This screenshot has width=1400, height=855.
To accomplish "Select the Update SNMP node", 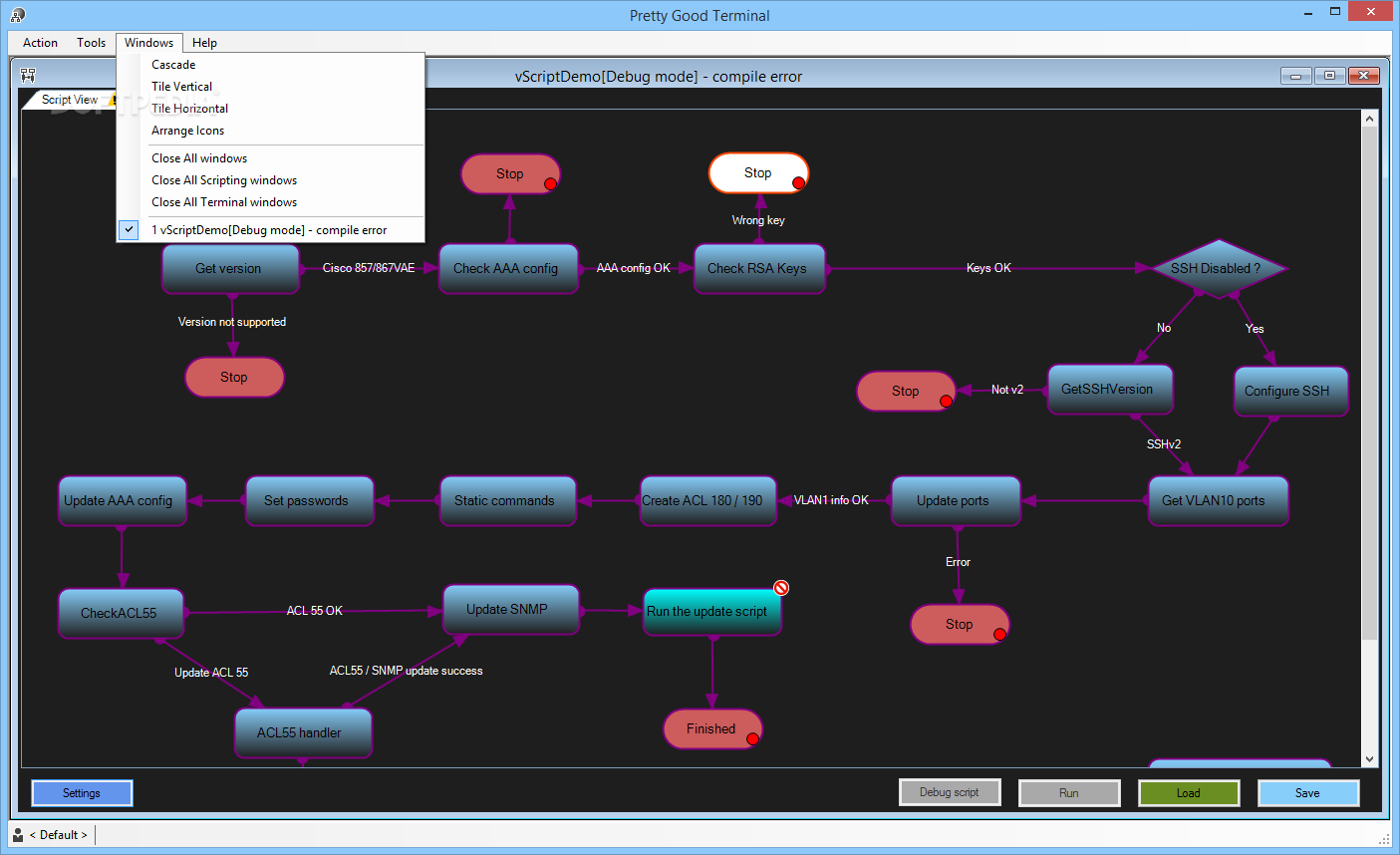I will (x=511, y=610).
